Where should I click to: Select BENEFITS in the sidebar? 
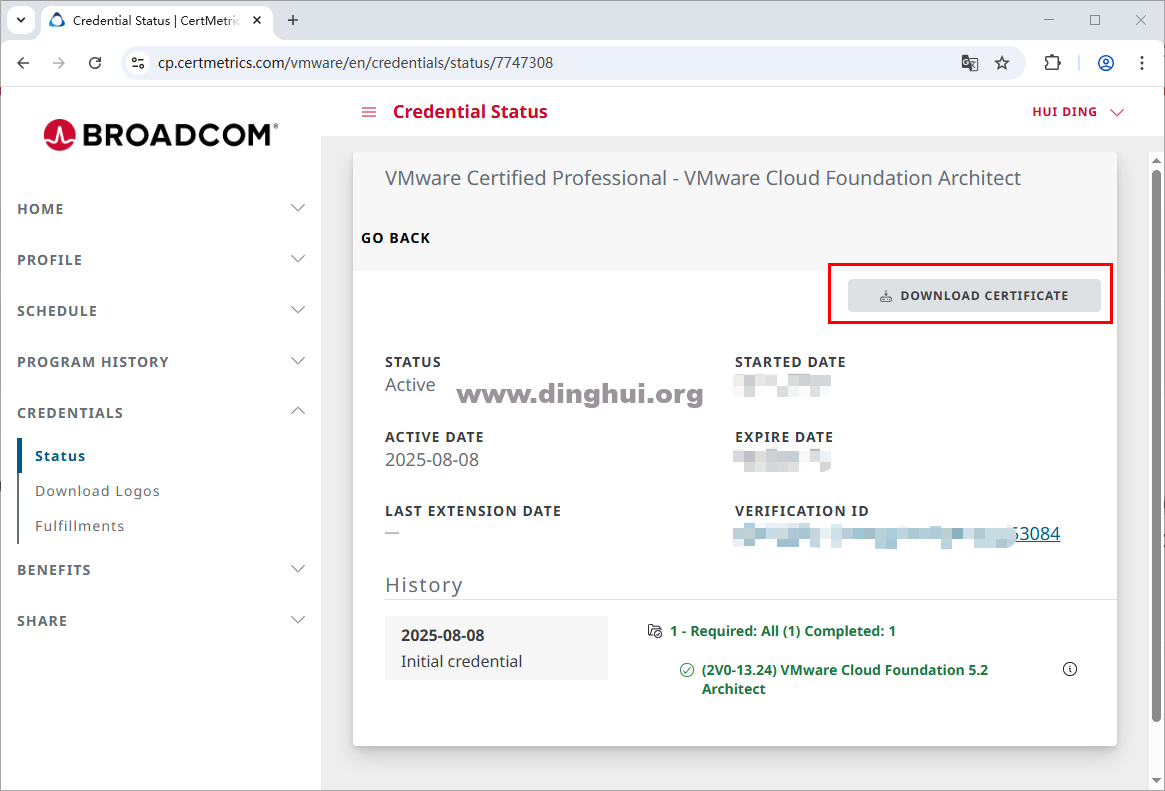coord(54,570)
